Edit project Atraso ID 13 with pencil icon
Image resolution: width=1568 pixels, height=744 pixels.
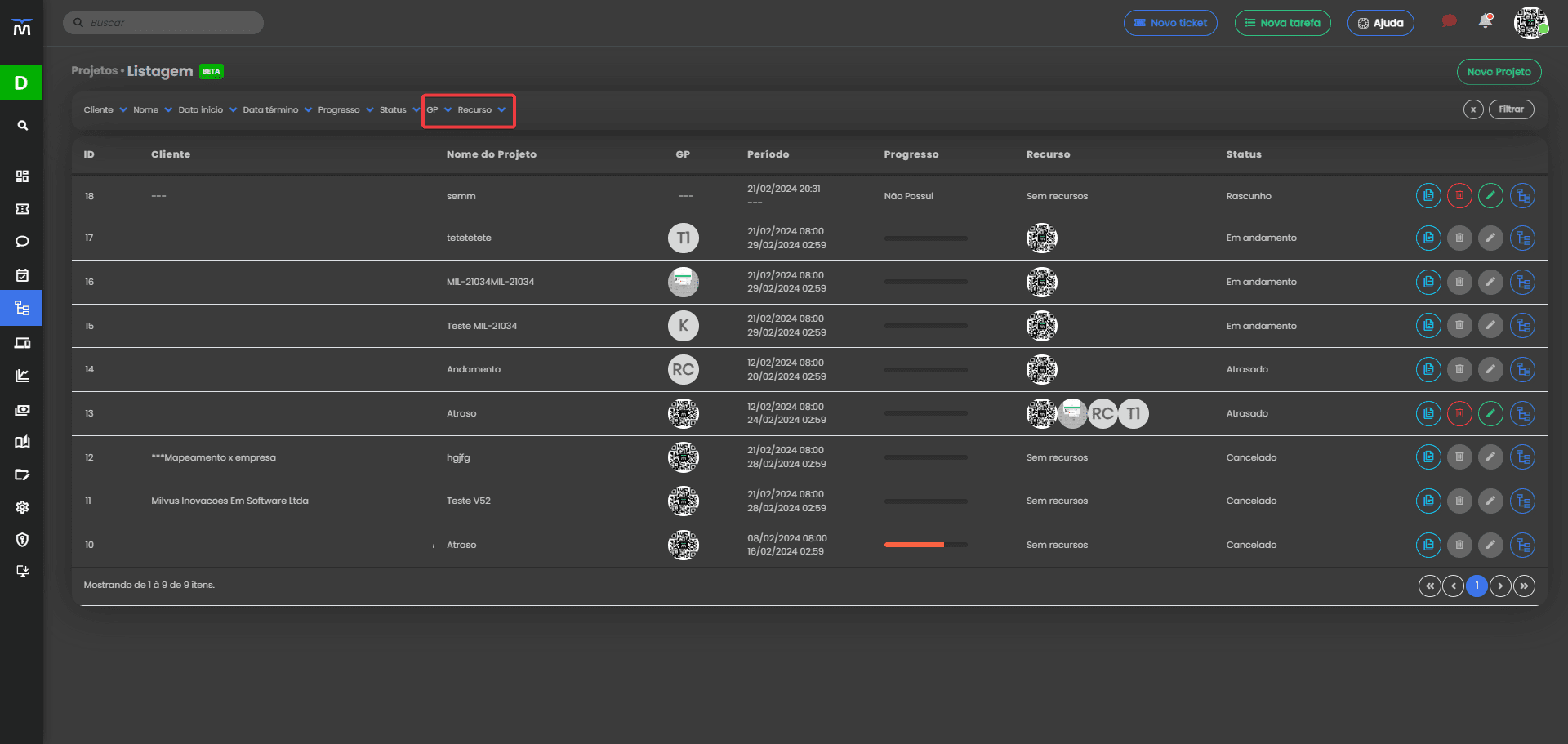[x=1490, y=414]
